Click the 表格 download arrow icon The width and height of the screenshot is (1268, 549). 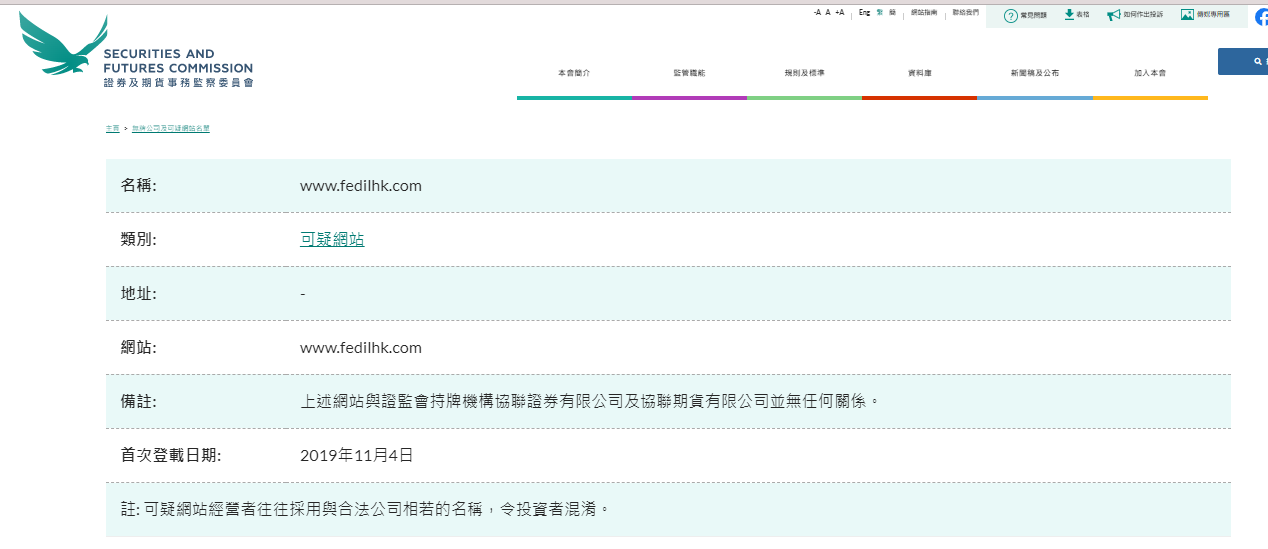click(1069, 14)
